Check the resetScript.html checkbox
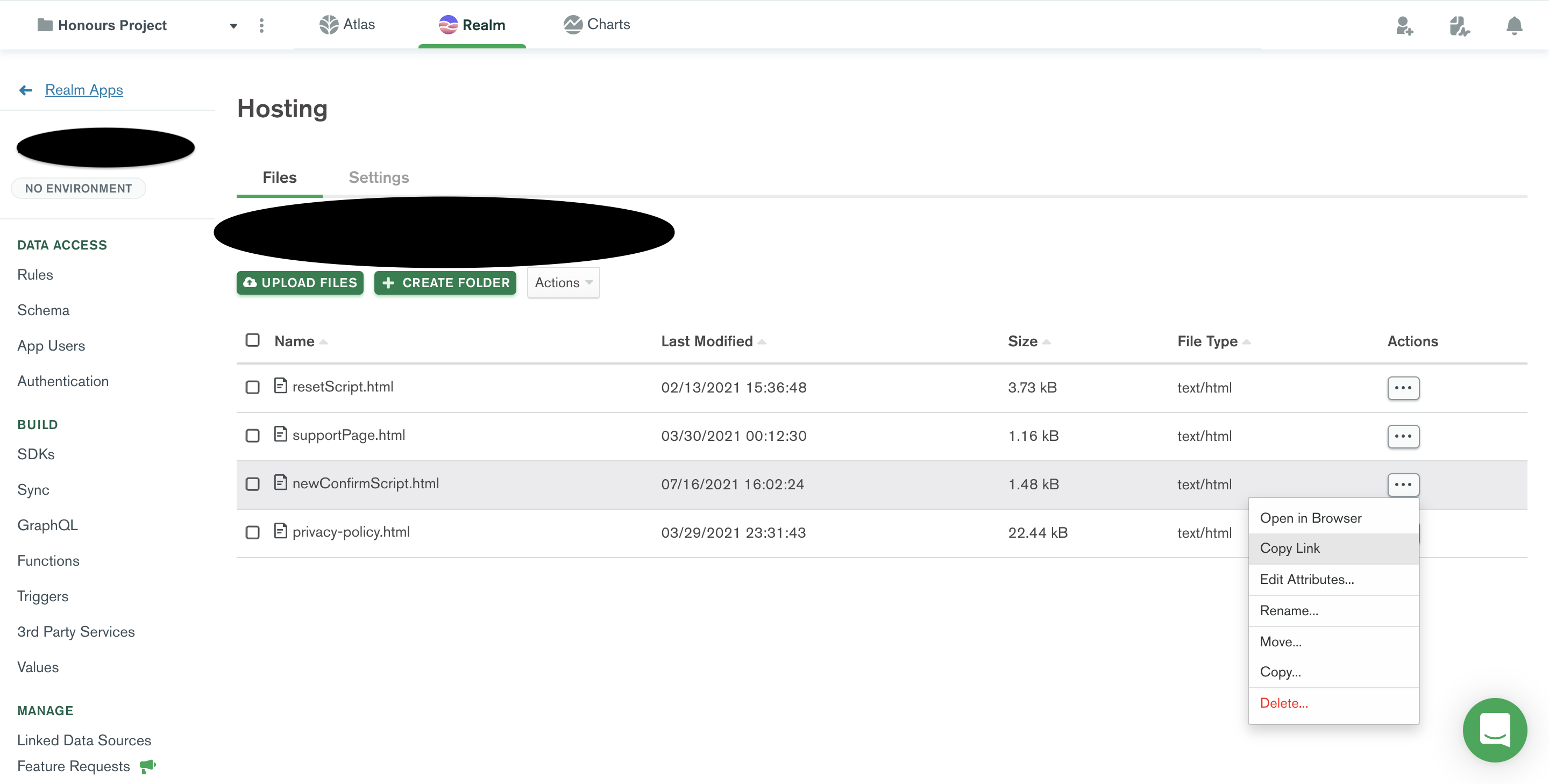Image resolution: width=1549 pixels, height=784 pixels. (253, 387)
